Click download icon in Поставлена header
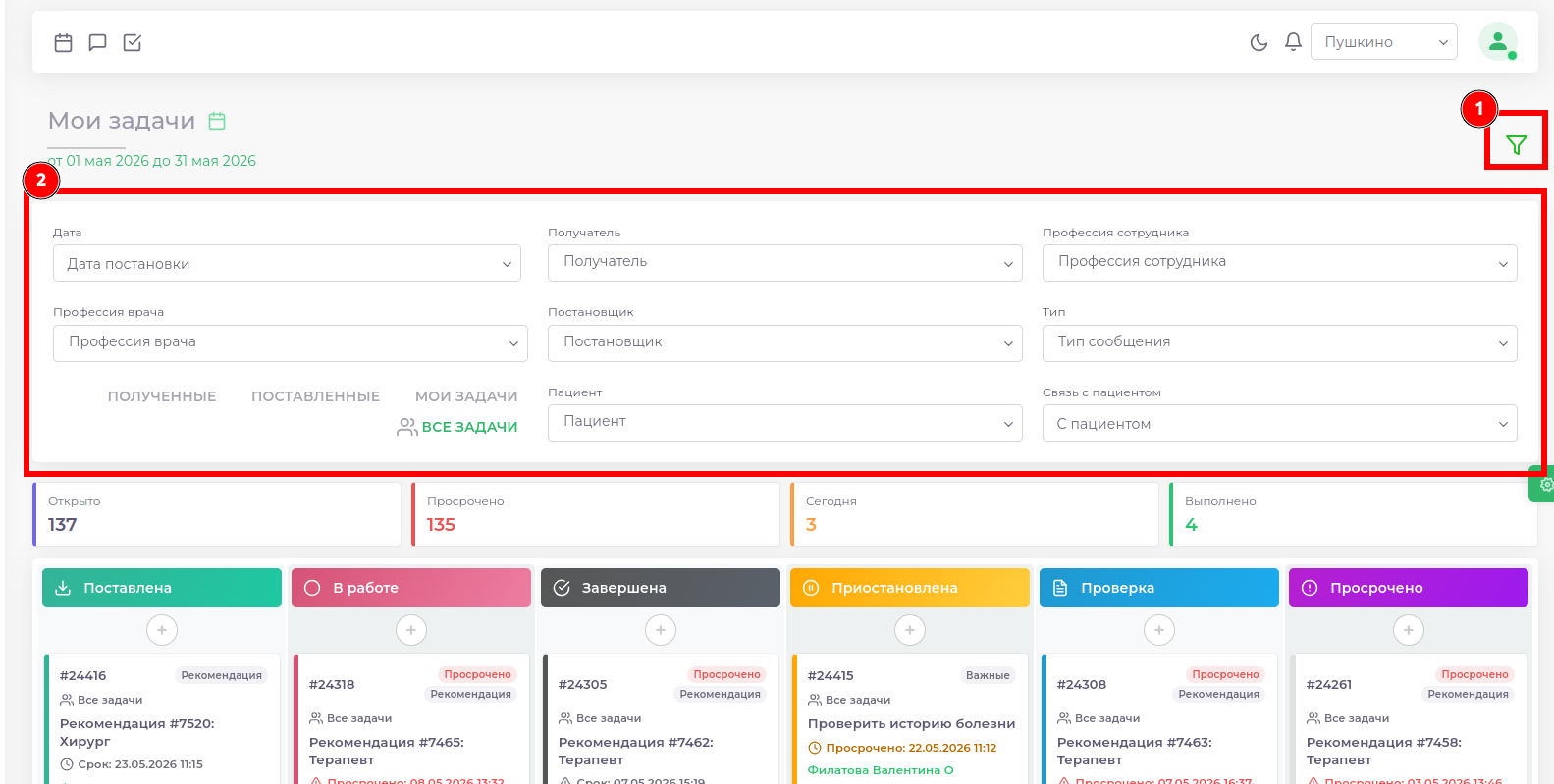This screenshot has width=1554, height=784. coord(63,588)
